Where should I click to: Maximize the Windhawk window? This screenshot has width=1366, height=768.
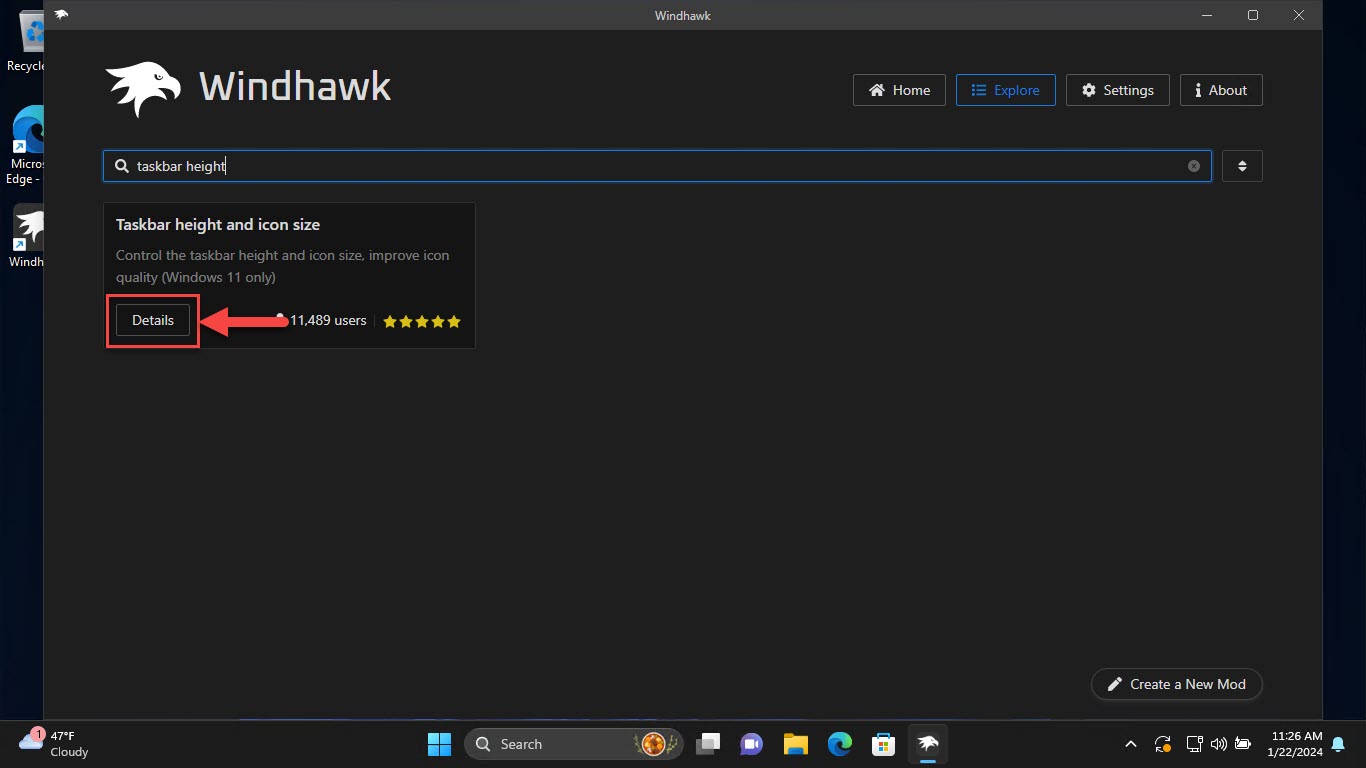[x=1253, y=15]
